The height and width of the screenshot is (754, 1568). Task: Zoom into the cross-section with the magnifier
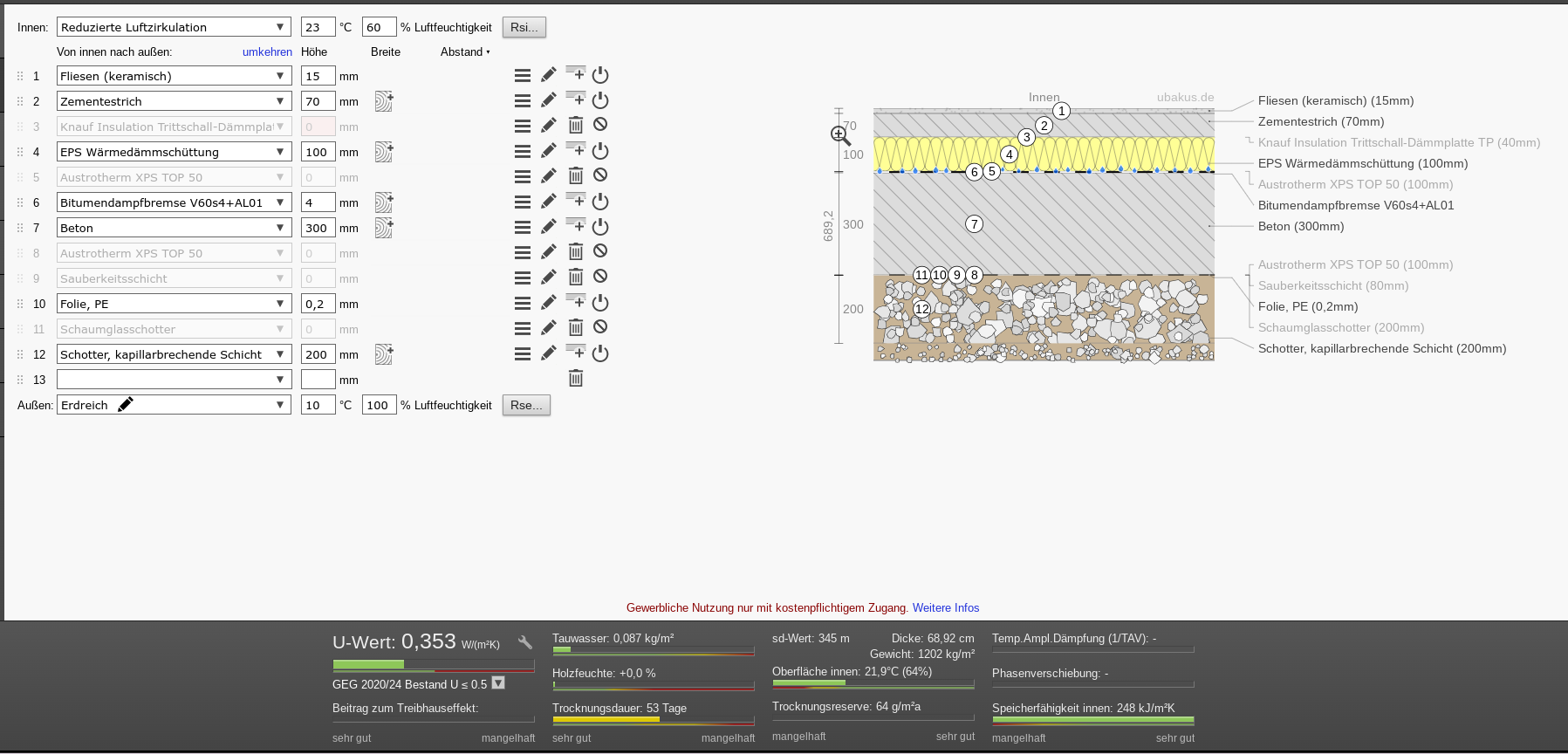pyautogui.click(x=840, y=135)
